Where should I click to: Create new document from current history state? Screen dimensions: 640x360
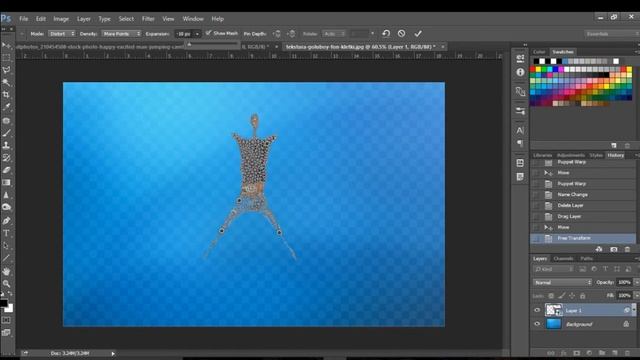coord(599,249)
